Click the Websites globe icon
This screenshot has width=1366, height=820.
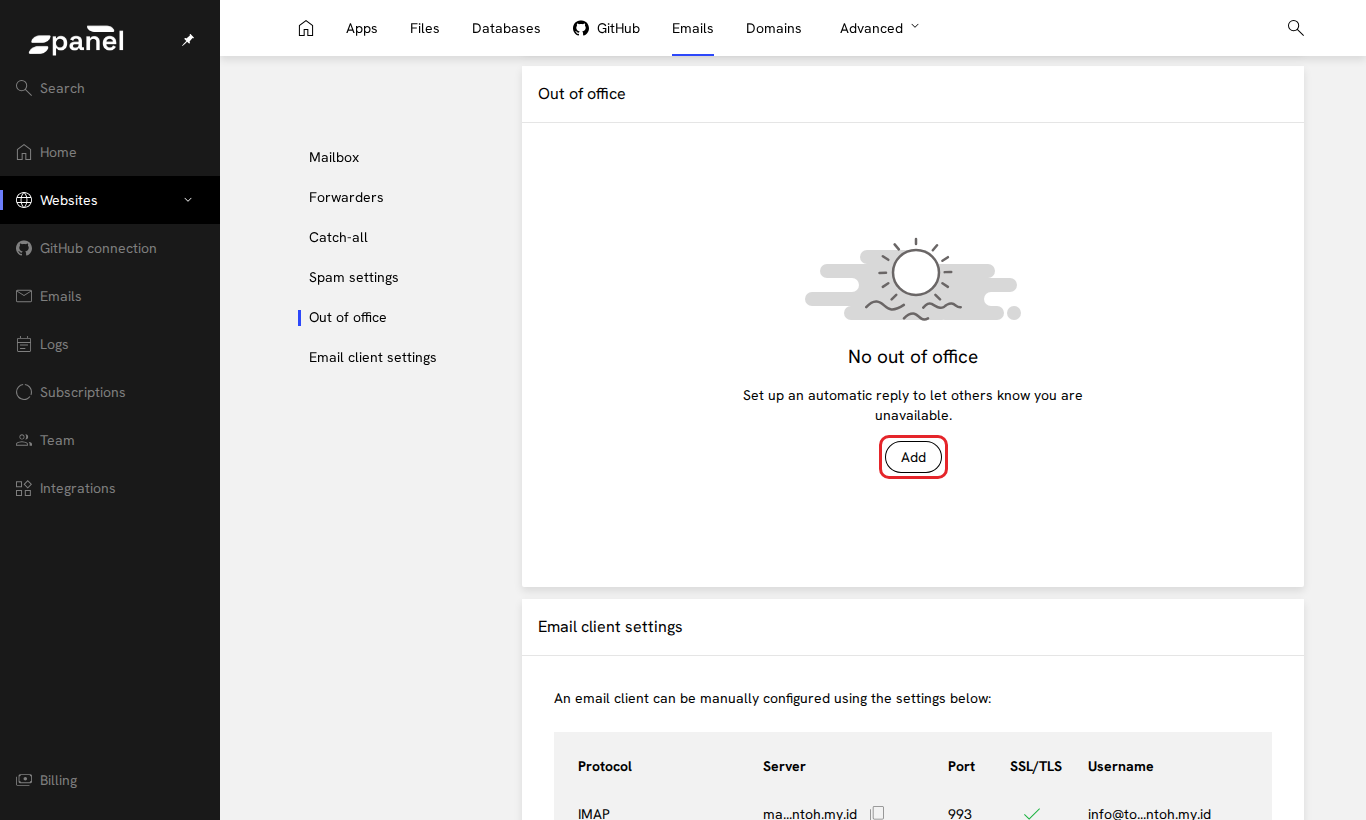[24, 200]
